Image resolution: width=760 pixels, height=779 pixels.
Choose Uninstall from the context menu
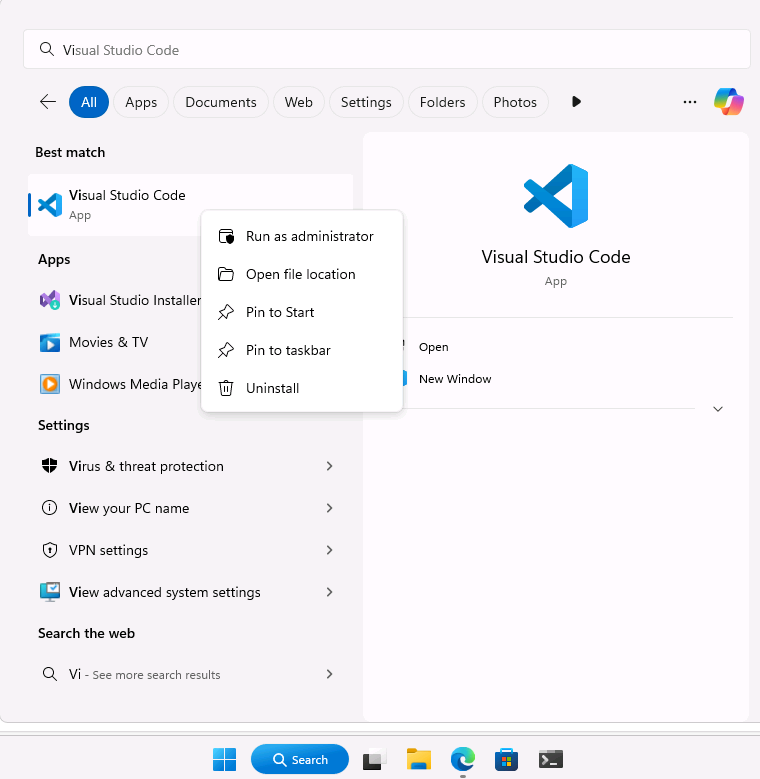[x=302, y=388]
